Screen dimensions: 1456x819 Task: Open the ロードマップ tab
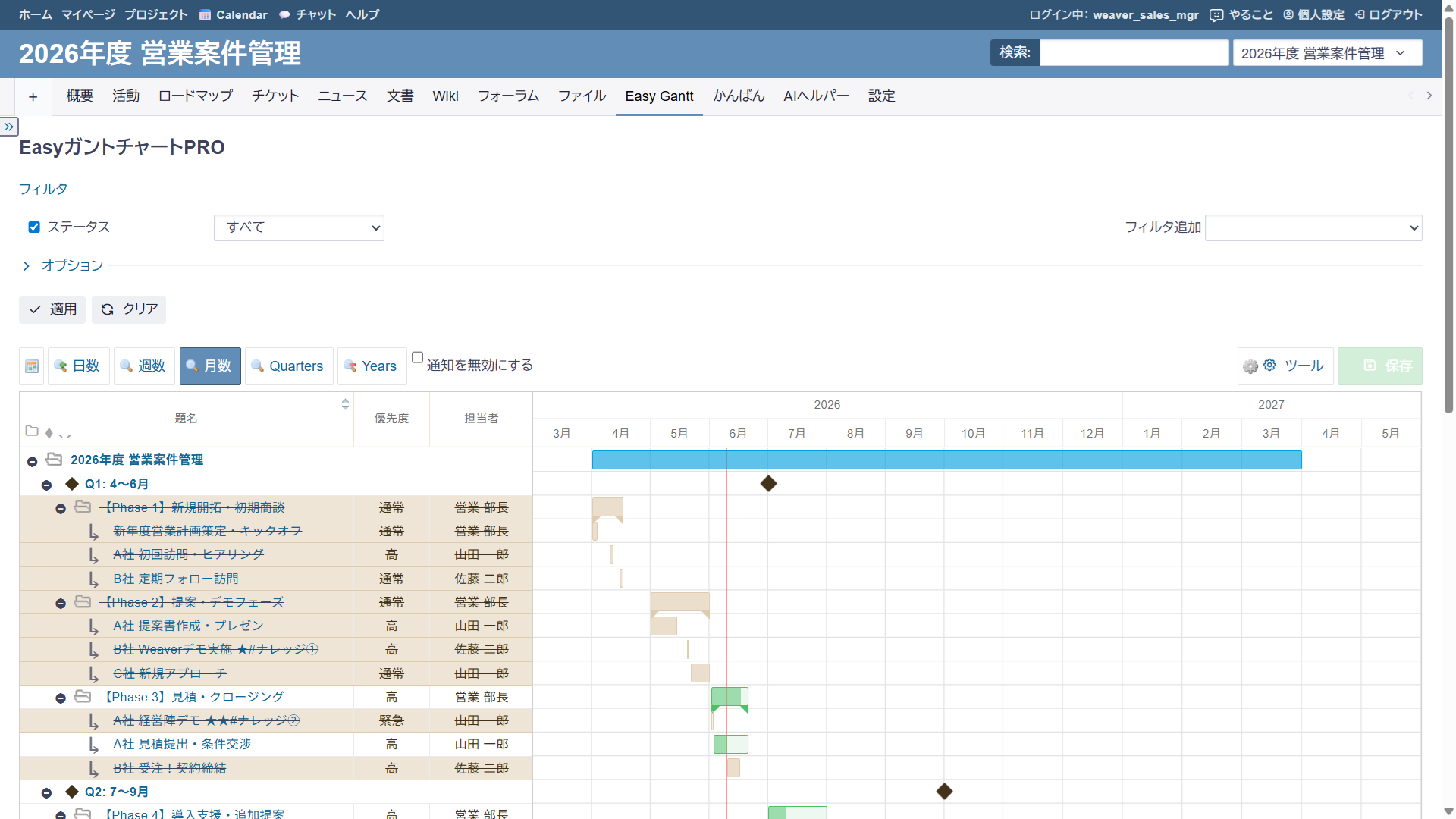point(196,96)
